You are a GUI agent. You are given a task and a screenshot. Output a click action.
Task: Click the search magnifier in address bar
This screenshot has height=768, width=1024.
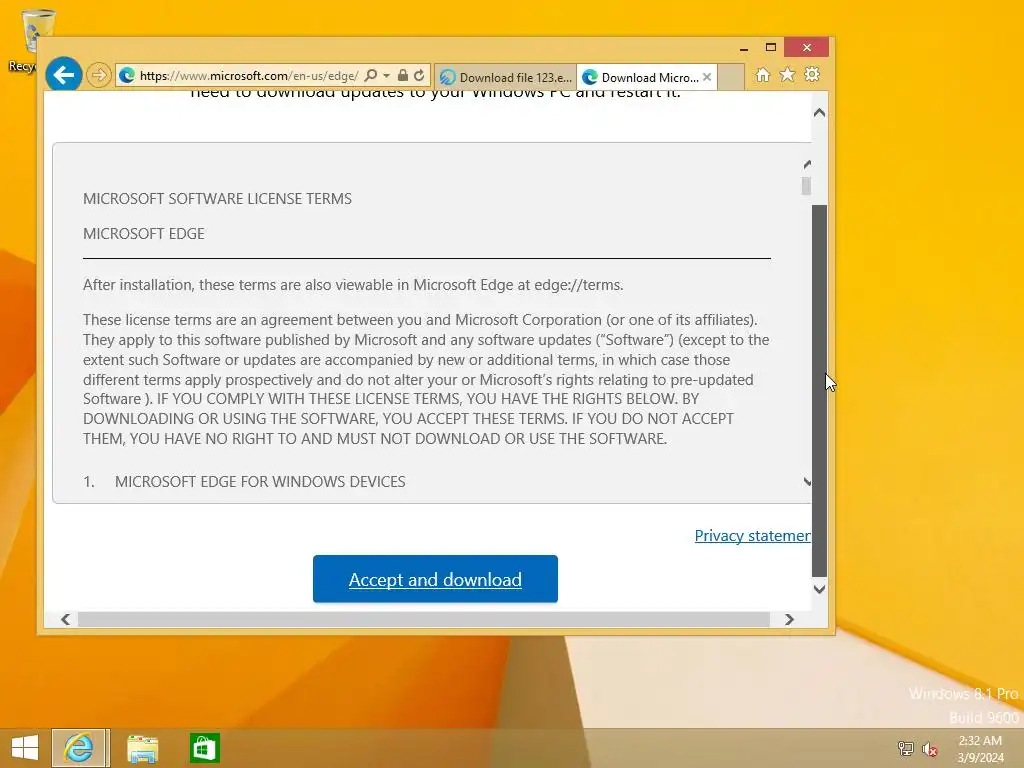tap(371, 75)
